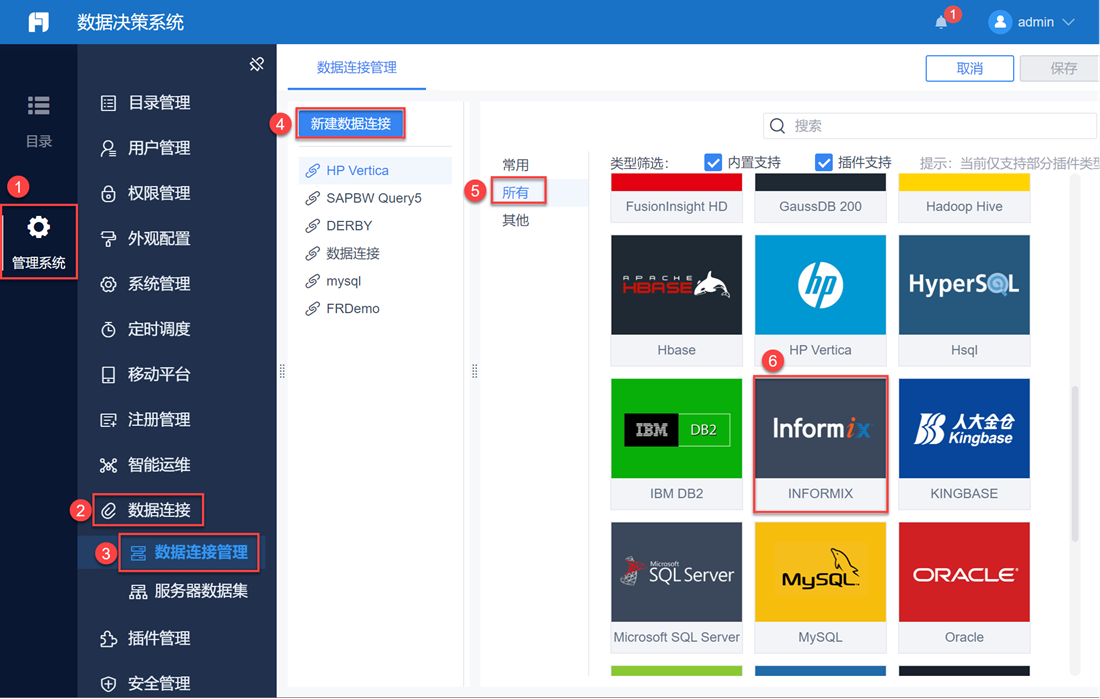Collapse the 数据连接 menu group

point(148,510)
